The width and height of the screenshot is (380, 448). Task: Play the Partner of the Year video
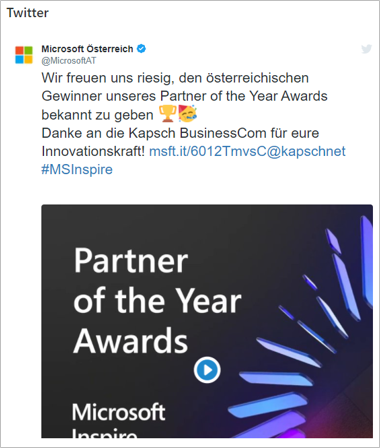click(207, 370)
